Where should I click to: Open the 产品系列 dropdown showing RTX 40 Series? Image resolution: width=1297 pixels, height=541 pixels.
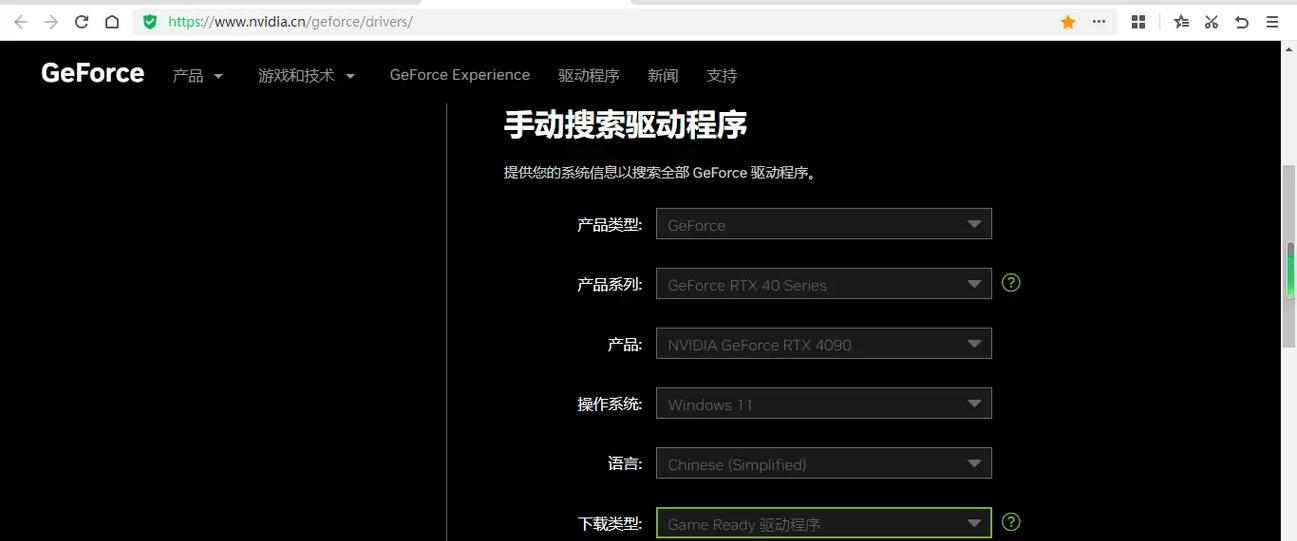(x=824, y=284)
